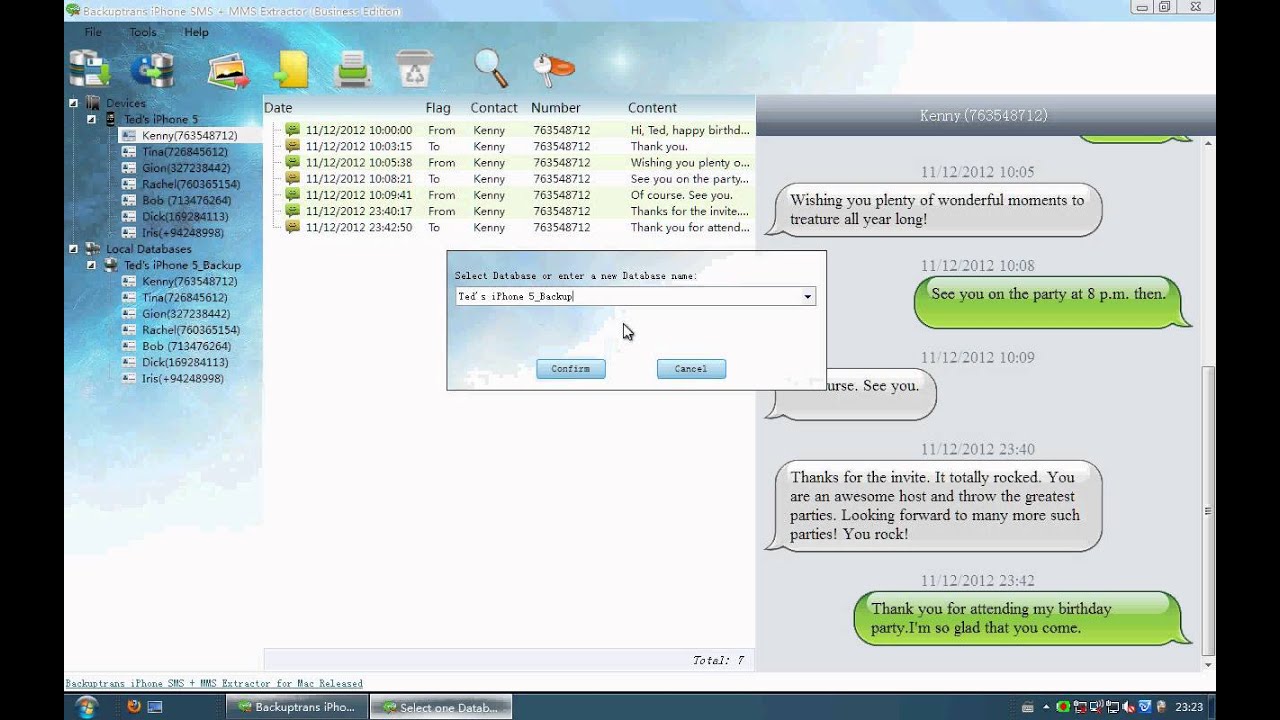Select Bob (713476264) under Ted's iPhone 5
The height and width of the screenshot is (720, 1280).
[x=186, y=200]
